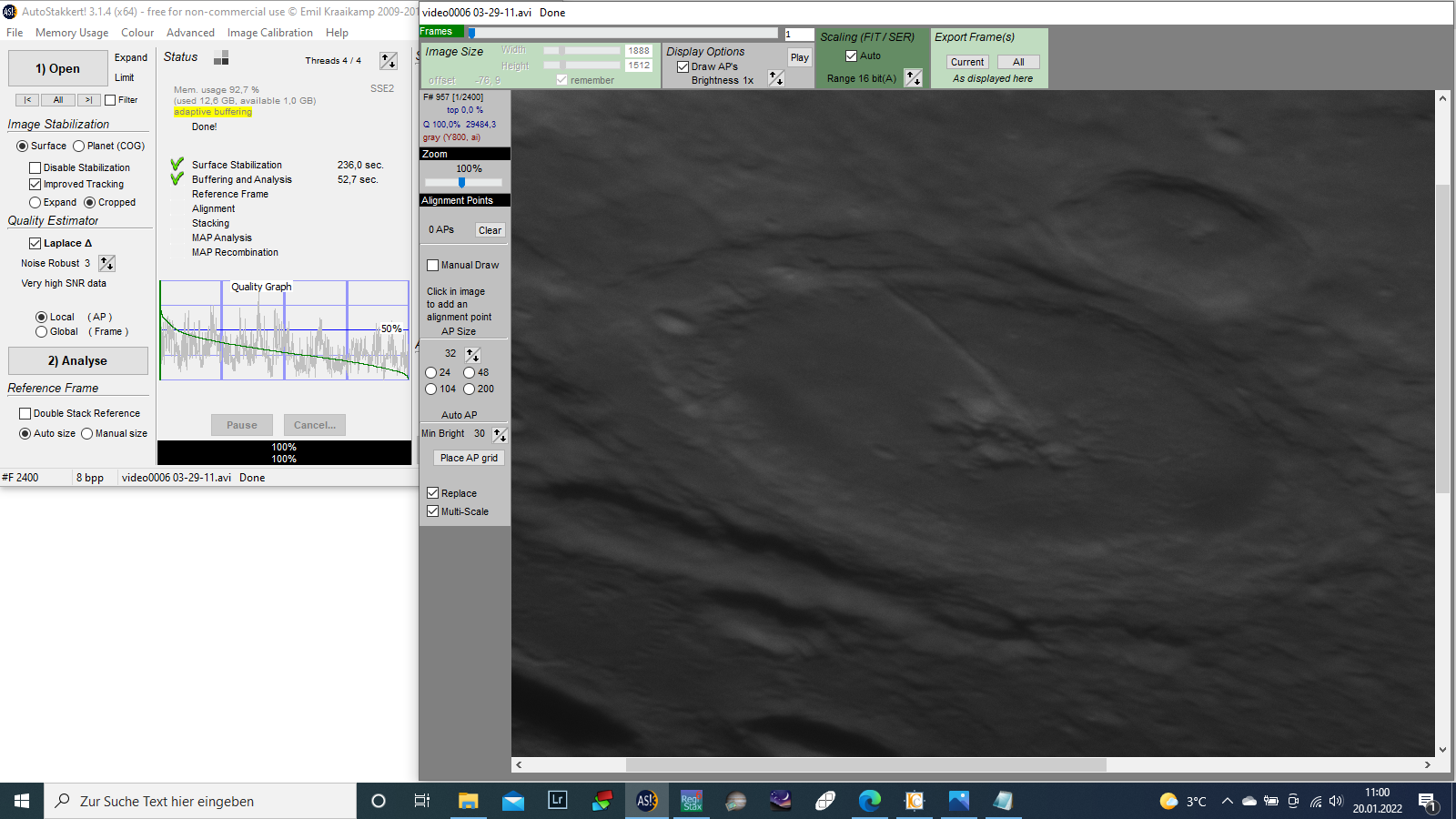Open Image Calibration menu
Image resolution: width=1456 pixels, height=819 pixels.
(270, 33)
